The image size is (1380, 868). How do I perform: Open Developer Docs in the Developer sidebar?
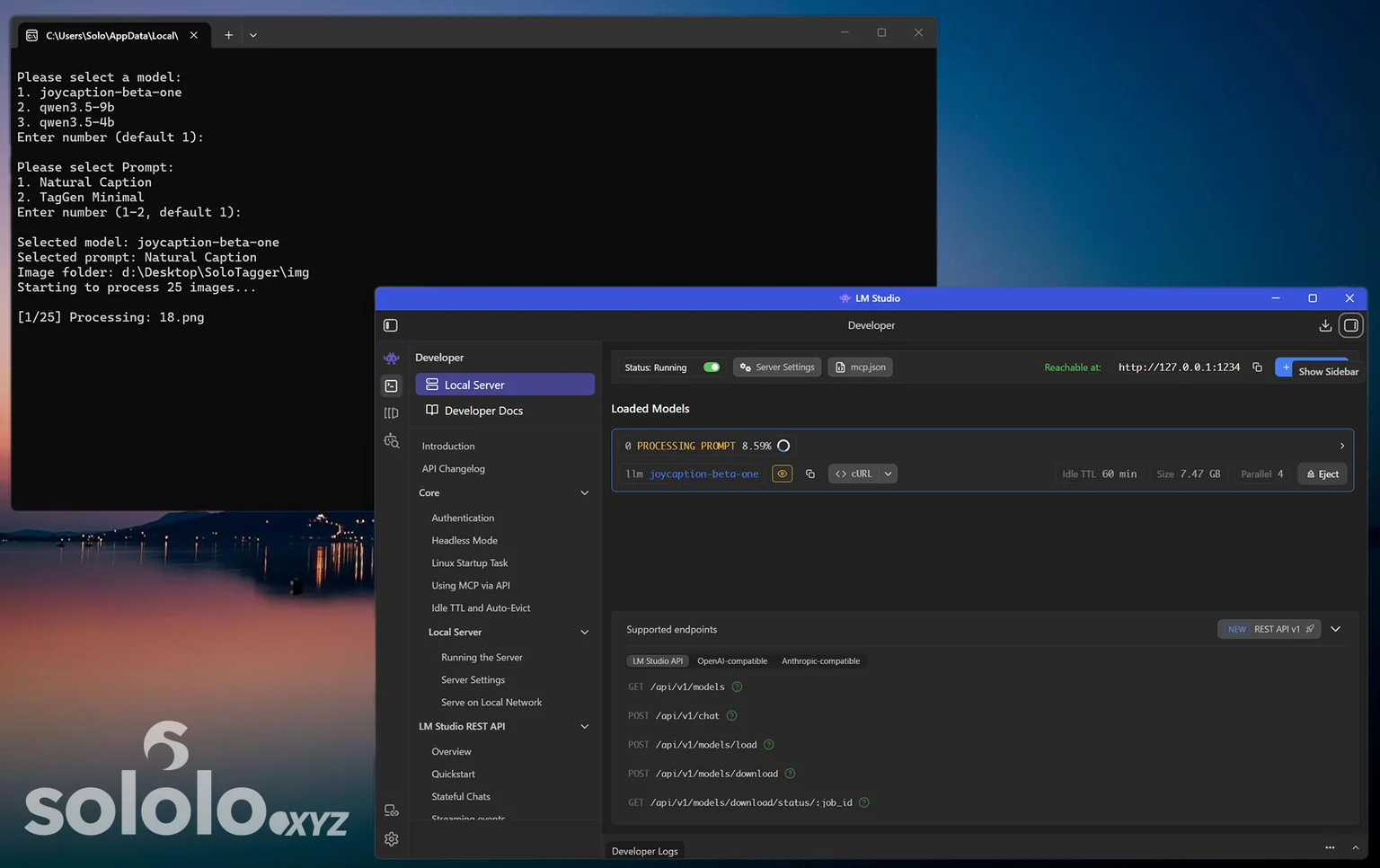(505, 411)
